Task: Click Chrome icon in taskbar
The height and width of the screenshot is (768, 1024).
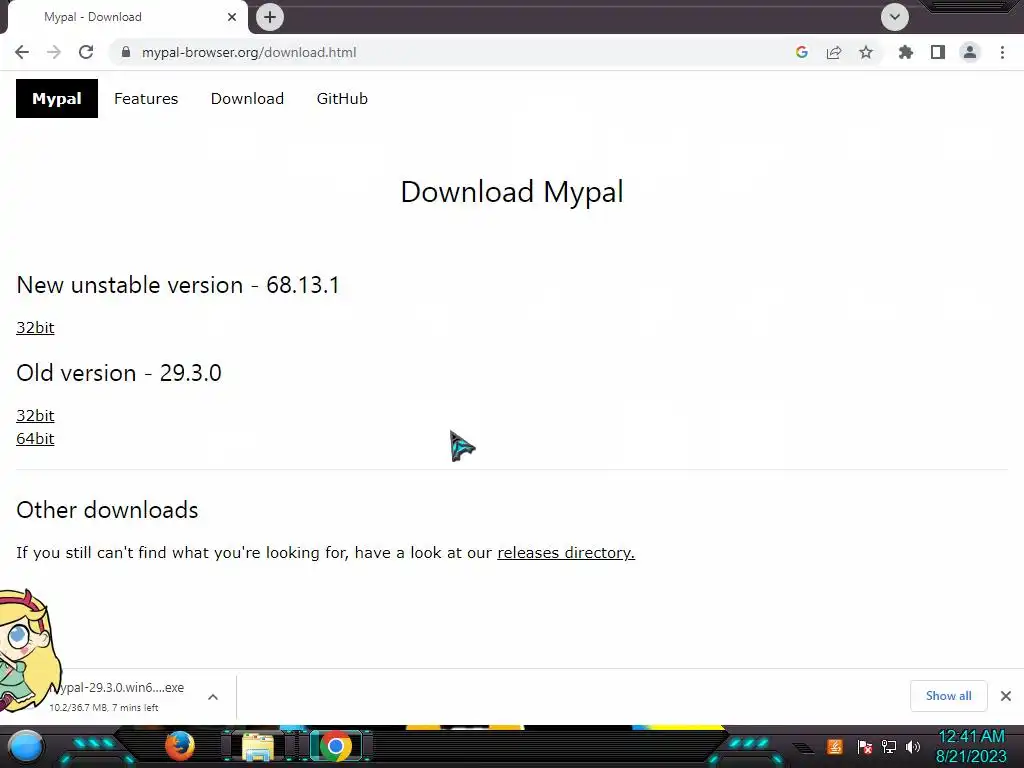Action: coord(336,746)
